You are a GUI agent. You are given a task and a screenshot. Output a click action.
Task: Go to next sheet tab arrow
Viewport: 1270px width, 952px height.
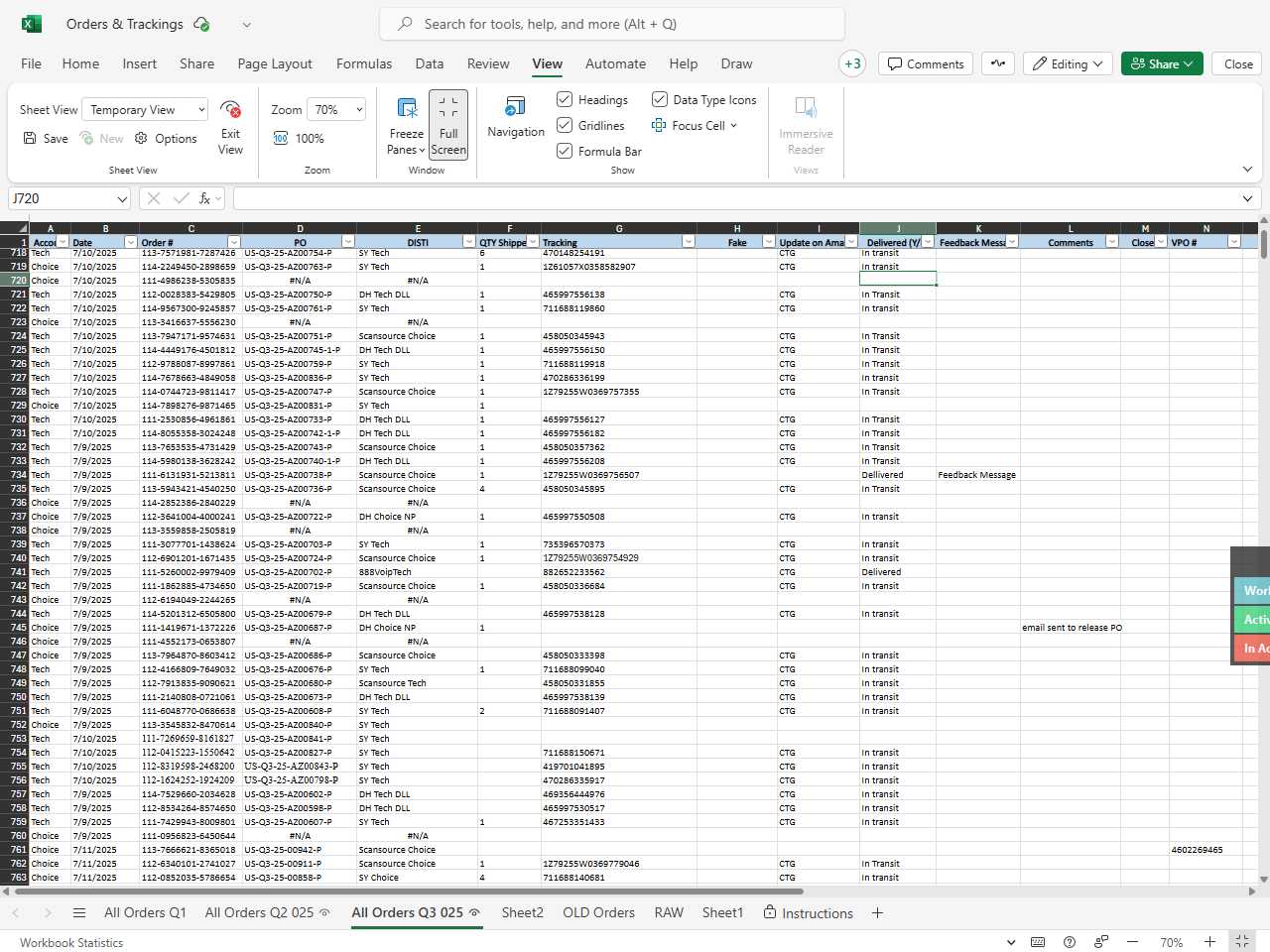[x=48, y=912]
